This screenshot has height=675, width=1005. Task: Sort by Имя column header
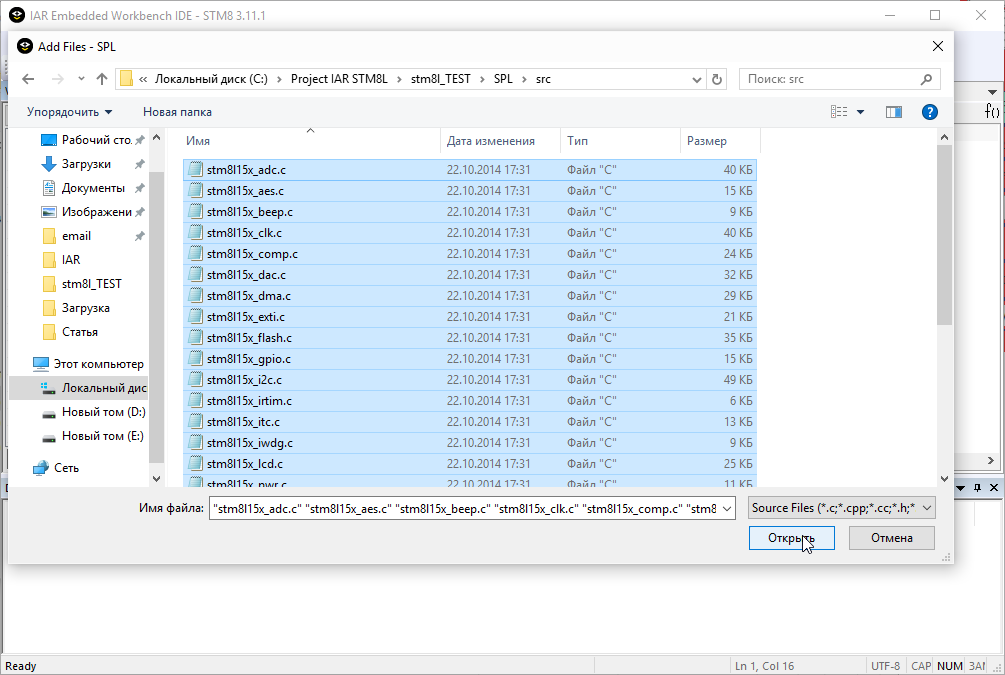click(311, 141)
